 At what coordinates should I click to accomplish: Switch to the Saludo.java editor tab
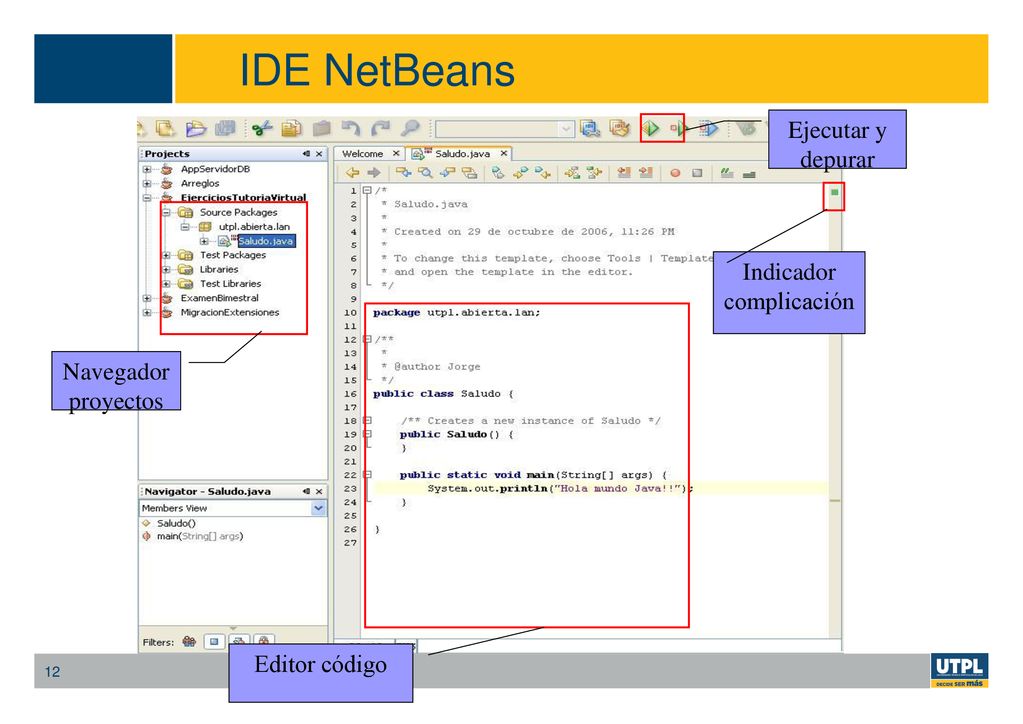[x=462, y=154]
